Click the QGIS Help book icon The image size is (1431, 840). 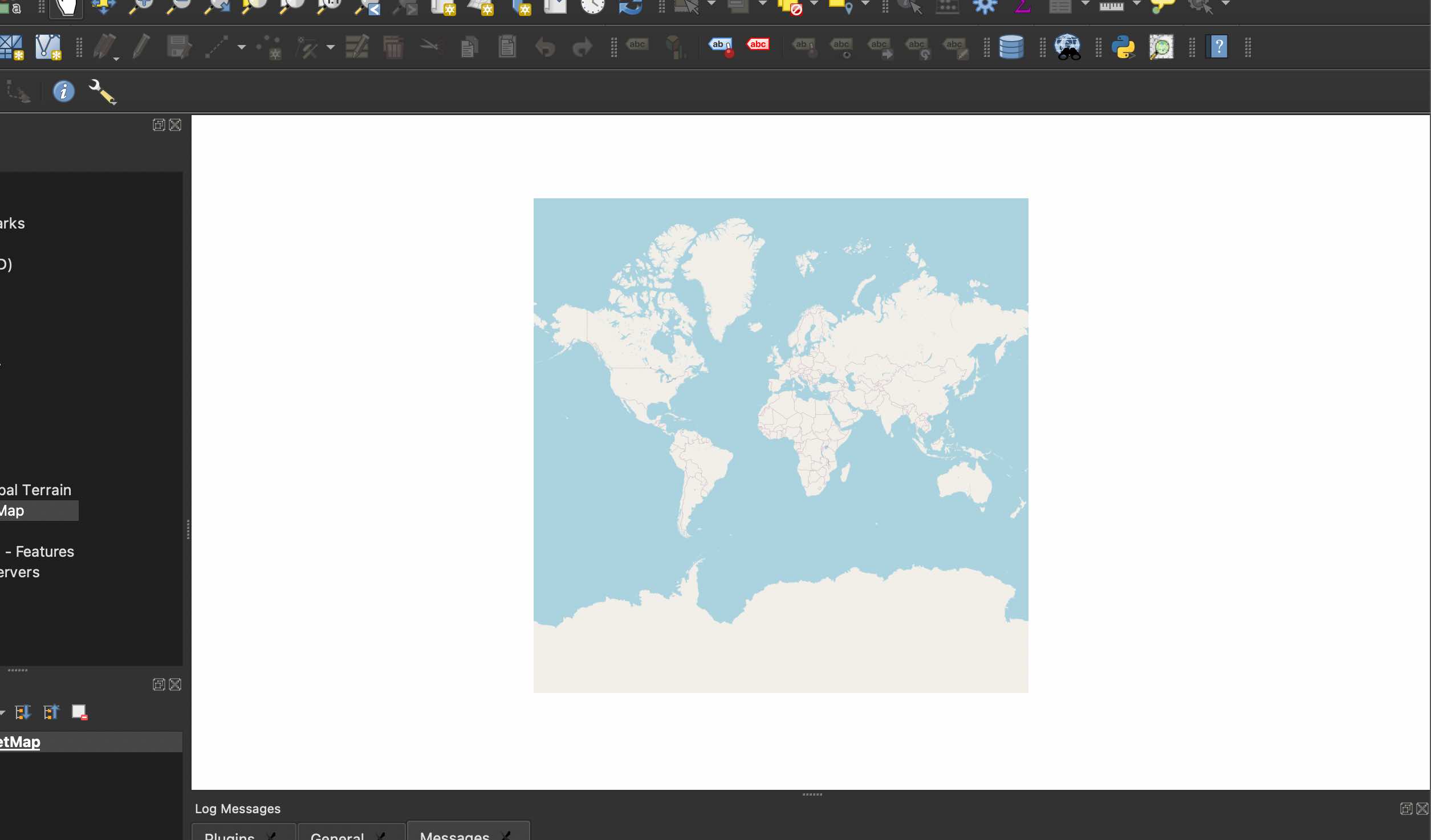point(1218,47)
